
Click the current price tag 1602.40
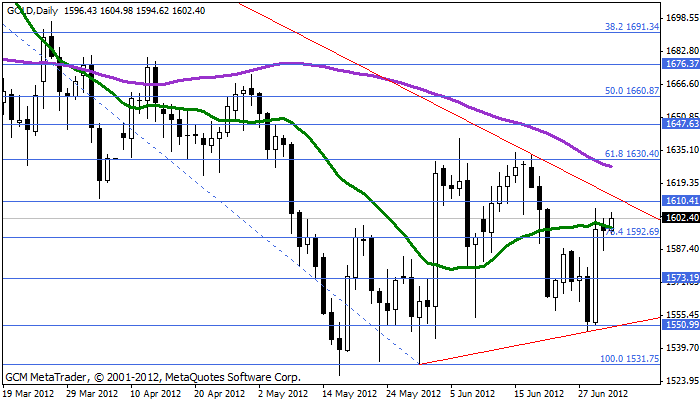(x=680, y=217)
